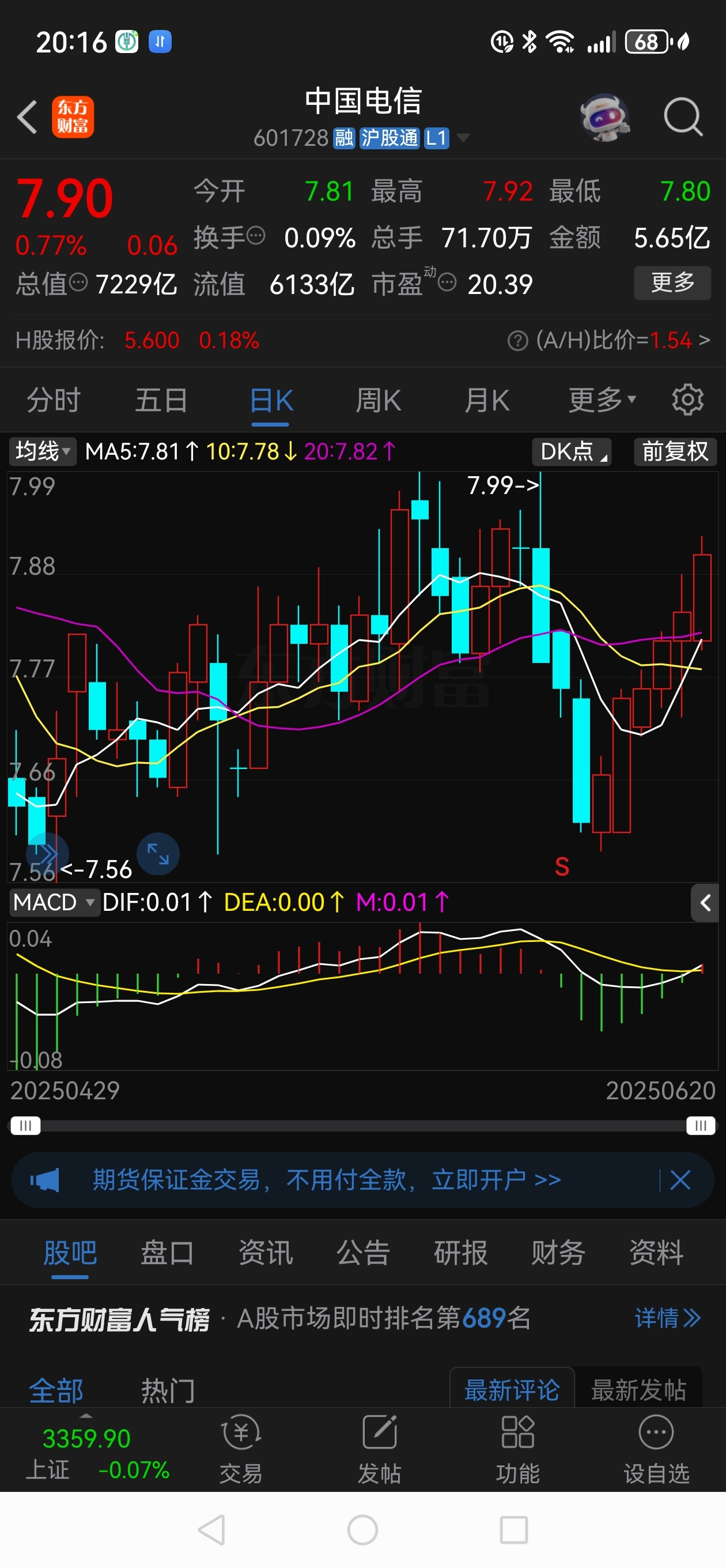
Task: Toggle the DK点 indicator
Action: coord(572,451)
